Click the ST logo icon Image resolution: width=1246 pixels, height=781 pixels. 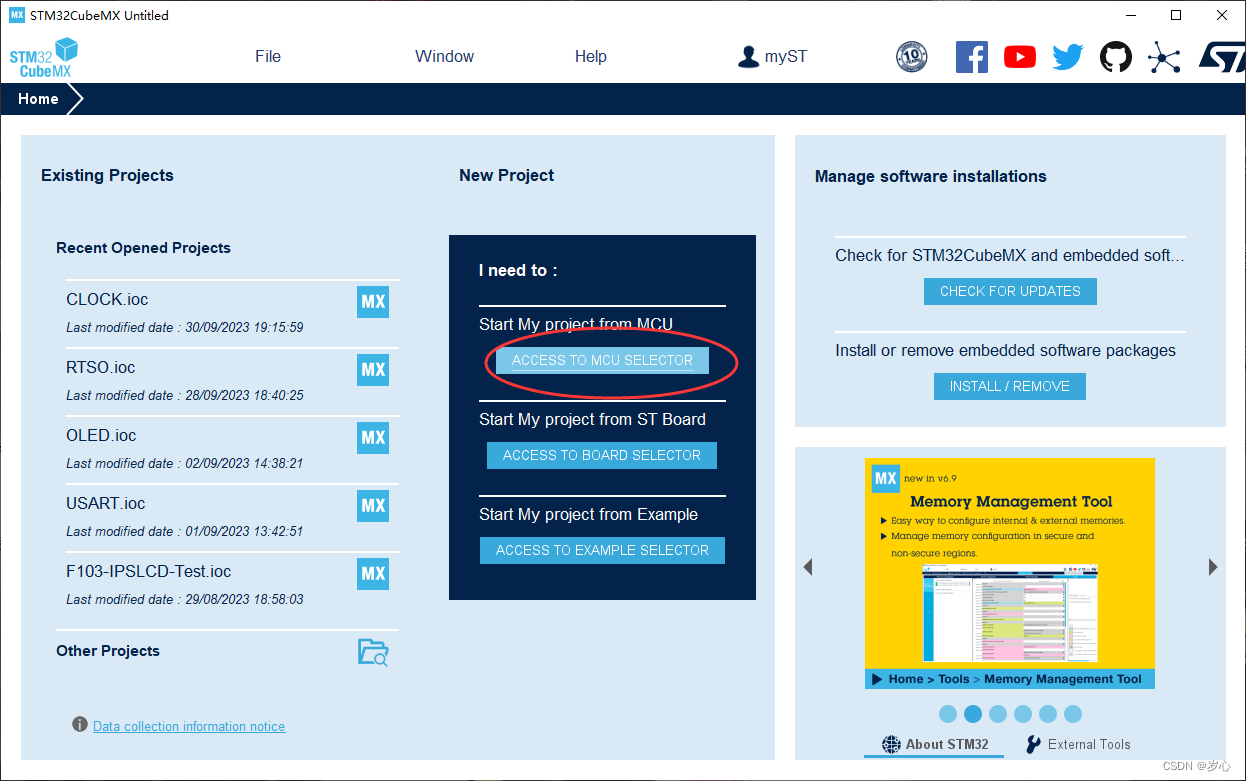1221,57
